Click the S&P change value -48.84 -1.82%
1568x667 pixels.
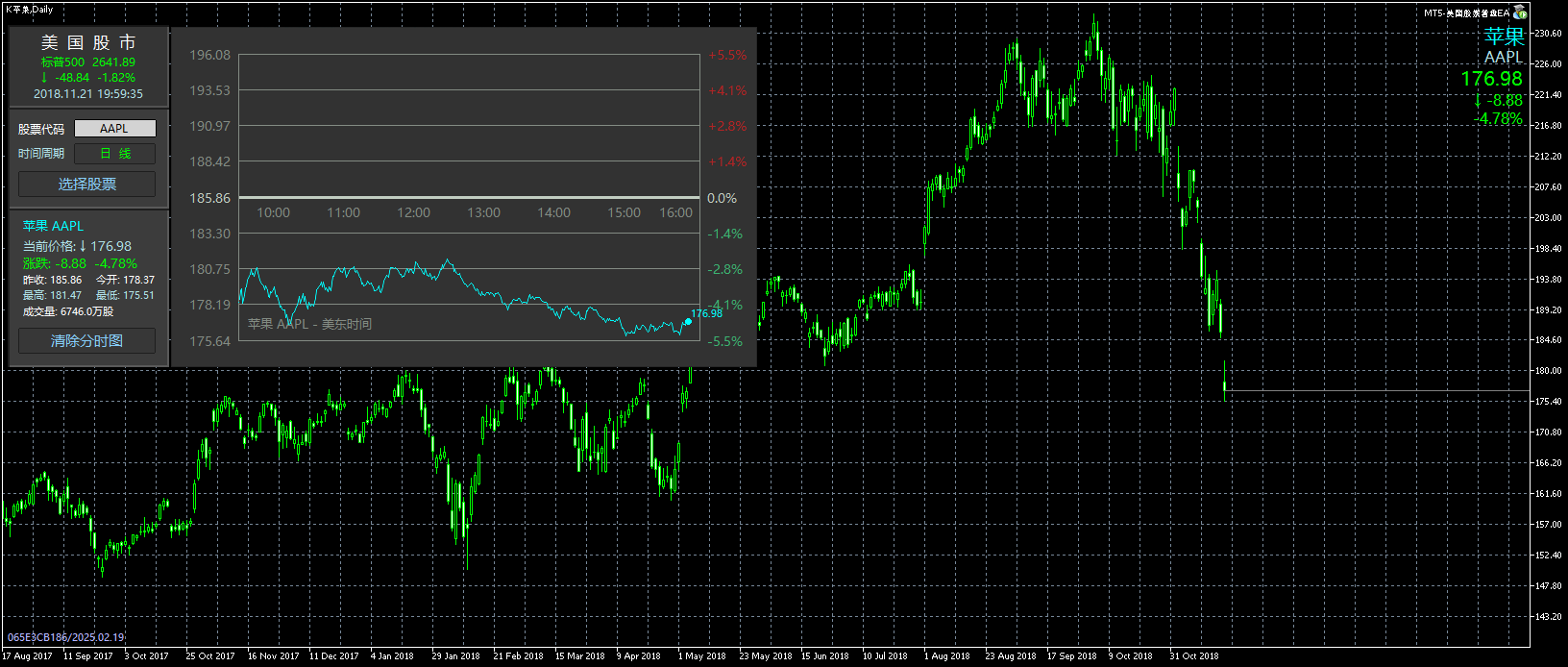click(88, 78)
